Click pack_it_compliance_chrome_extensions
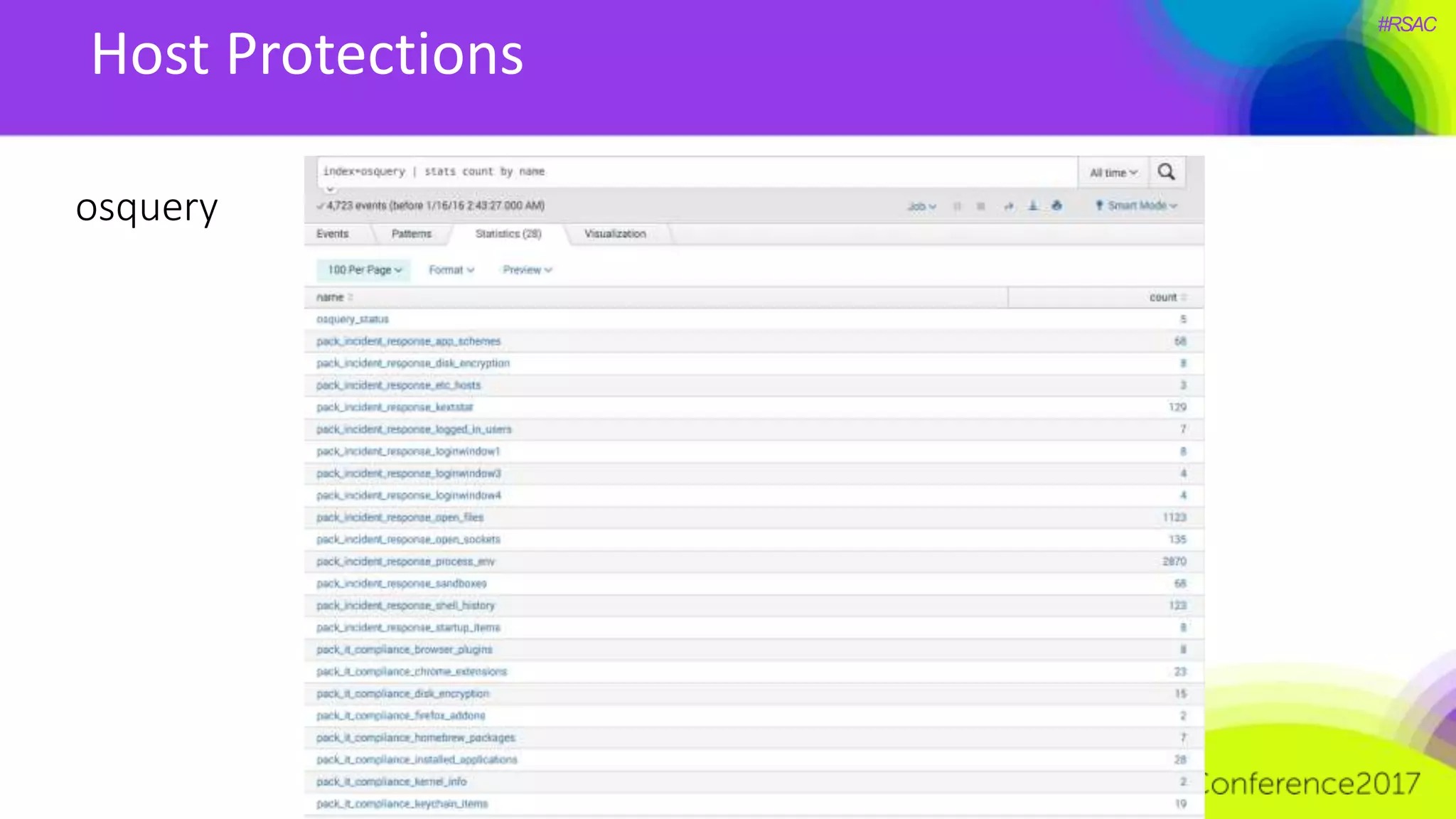The image size is (1456, 819). 412,672
